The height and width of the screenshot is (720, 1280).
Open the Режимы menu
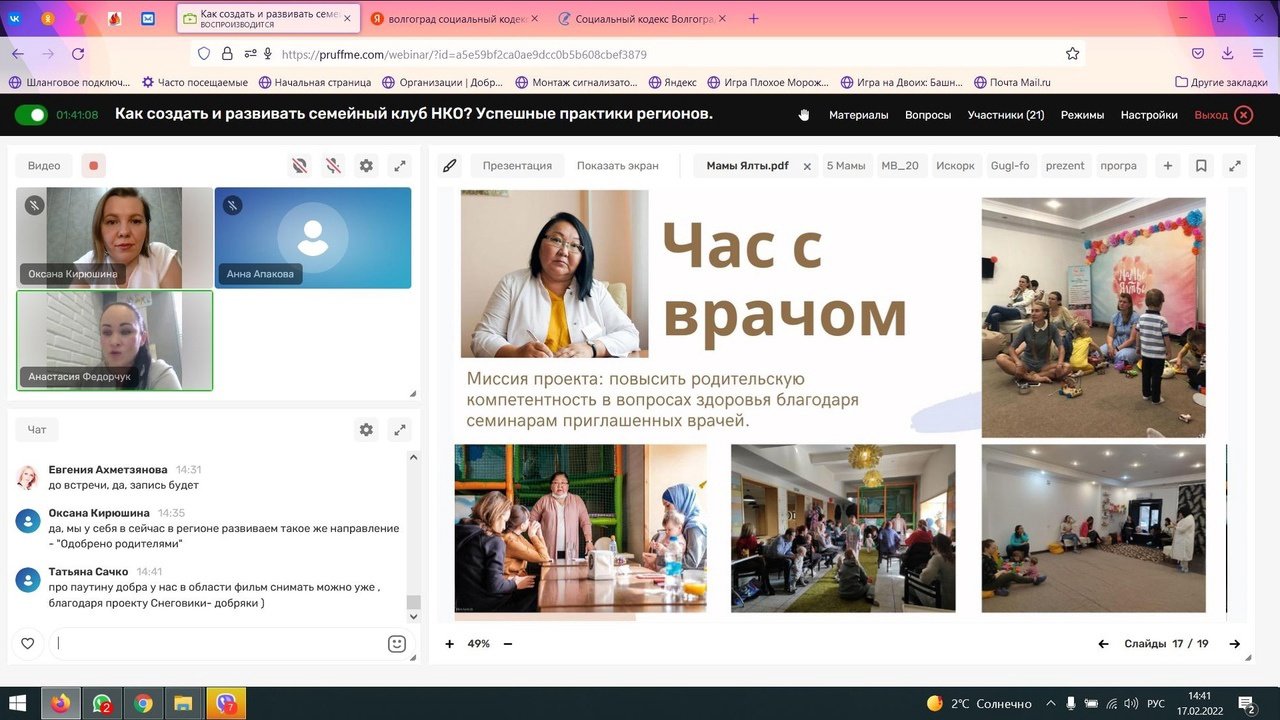point(1082,115)
